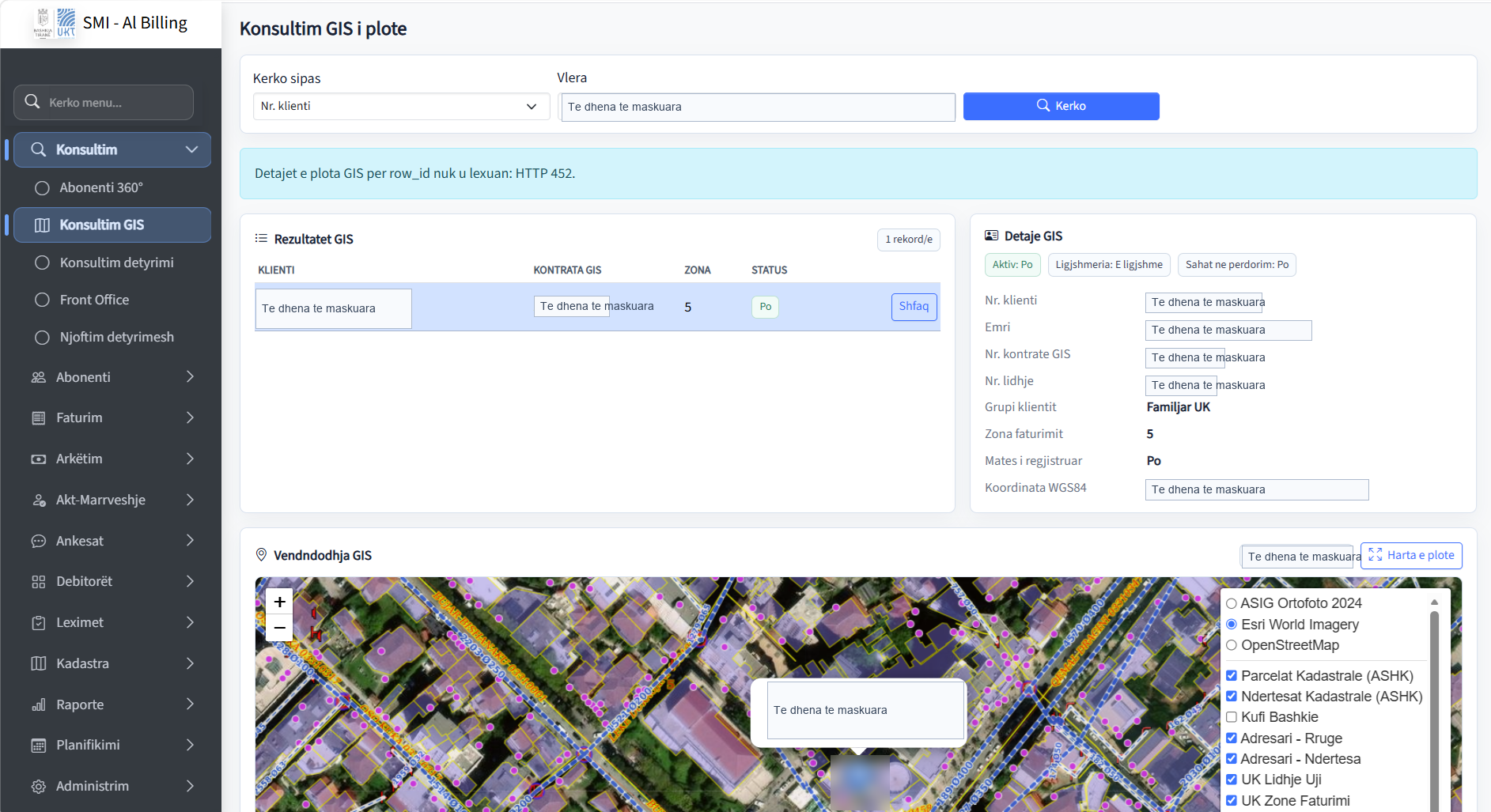Go to Front Office menu item

[112, 300]
